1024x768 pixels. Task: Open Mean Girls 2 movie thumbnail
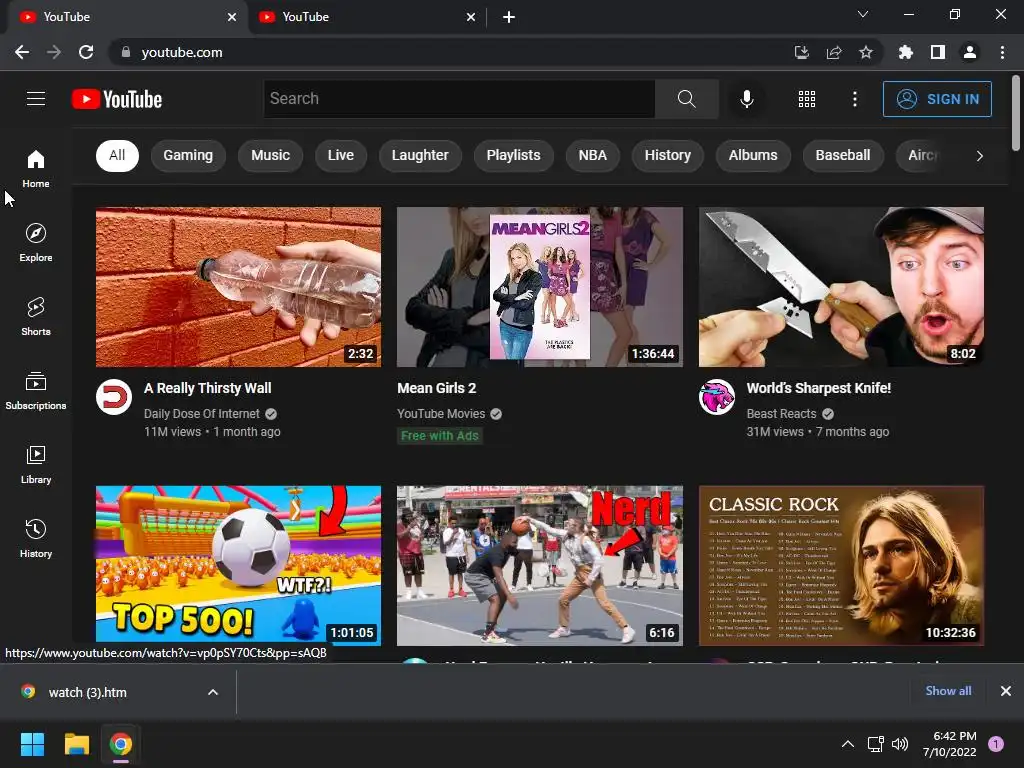coord(540,287)
